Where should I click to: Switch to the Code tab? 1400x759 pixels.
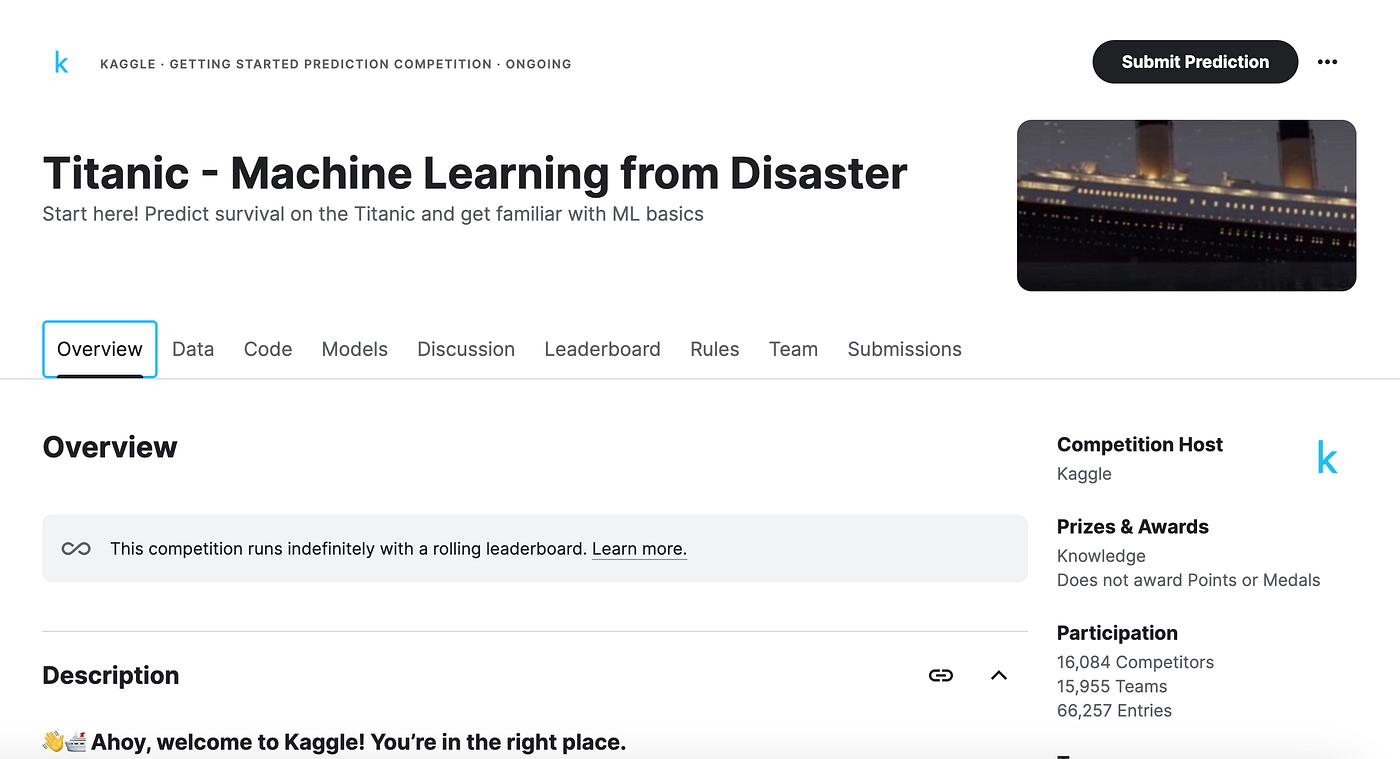click(x=268, y=349)
